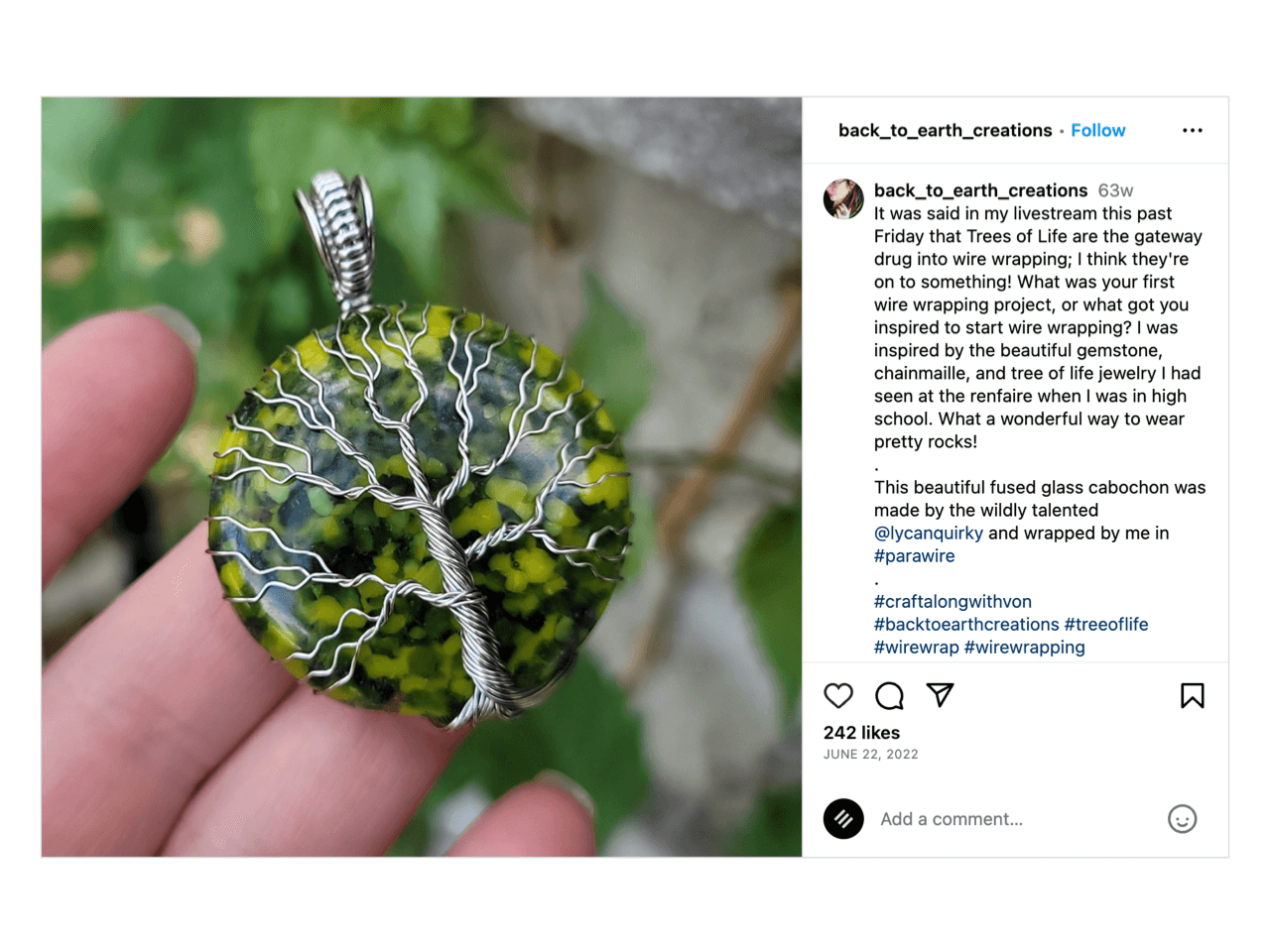Open #parawire hashtag
The height and width of the screenshot is (952, 1270).
pyautogui.click(x=915, y=556)
